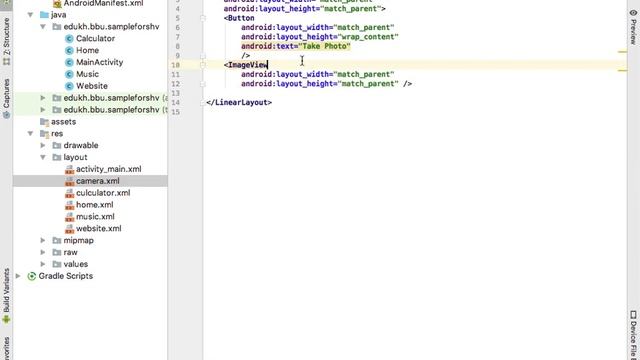
Task: Open activity_main.xml layout file
Action: [109, 169]
